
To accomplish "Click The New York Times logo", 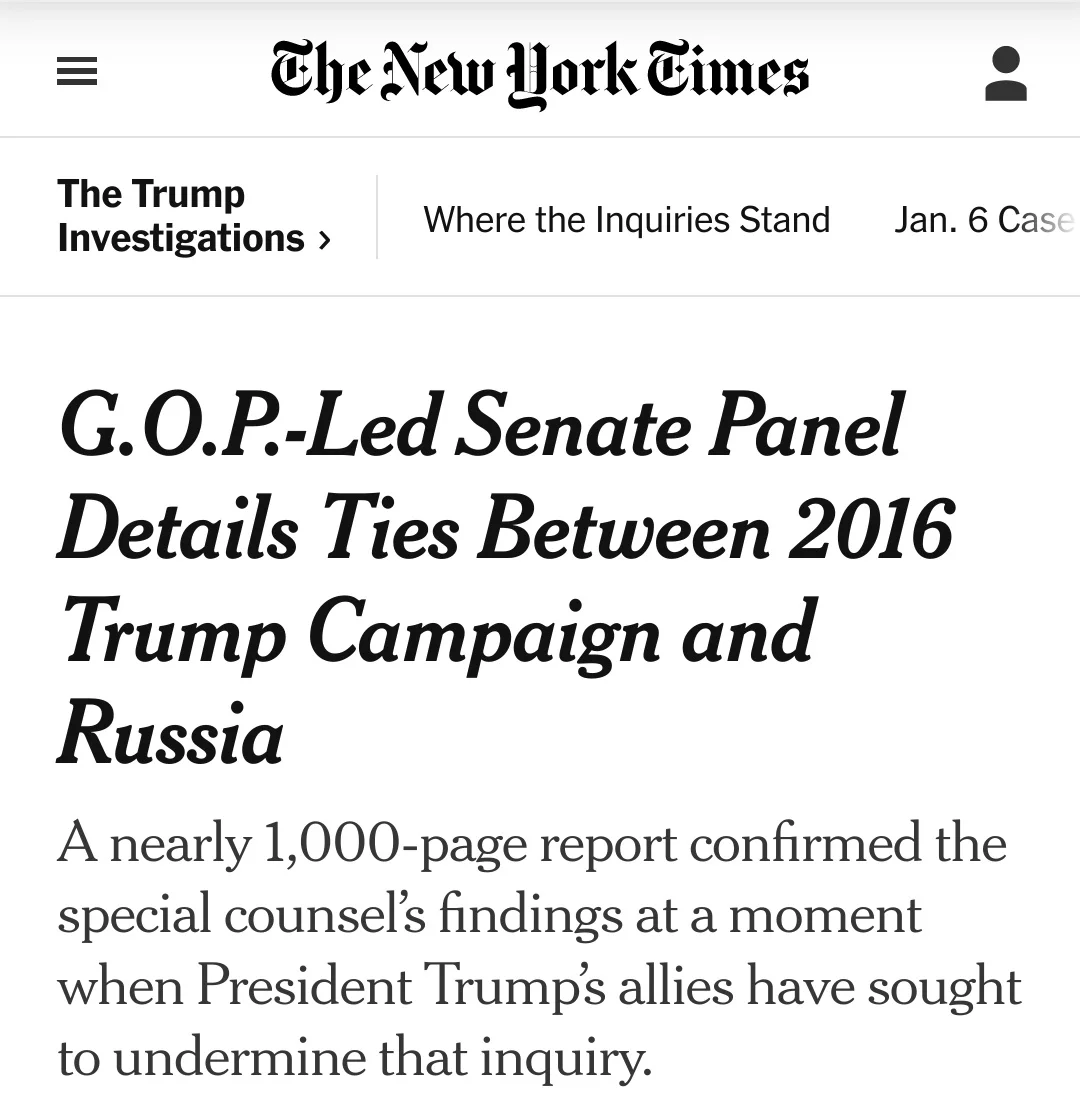I will click(x=539, y=73).
